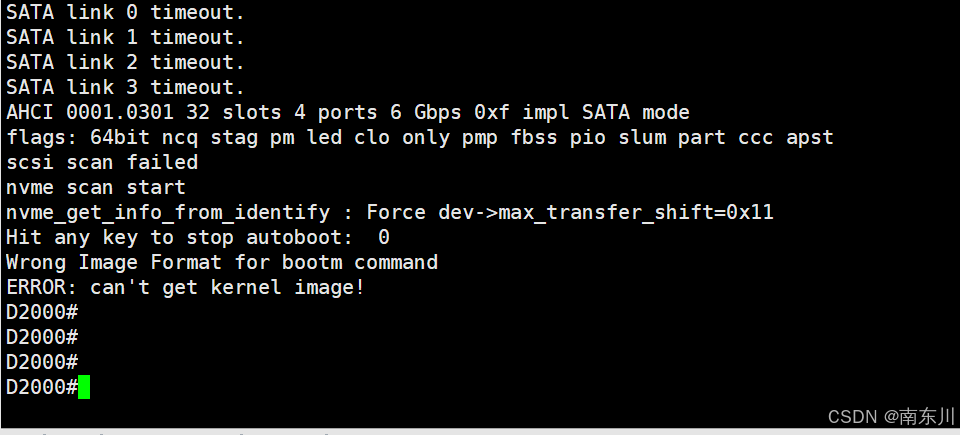Click the "SATA link 3 timeout." line
960x435 pixels.
125,88
